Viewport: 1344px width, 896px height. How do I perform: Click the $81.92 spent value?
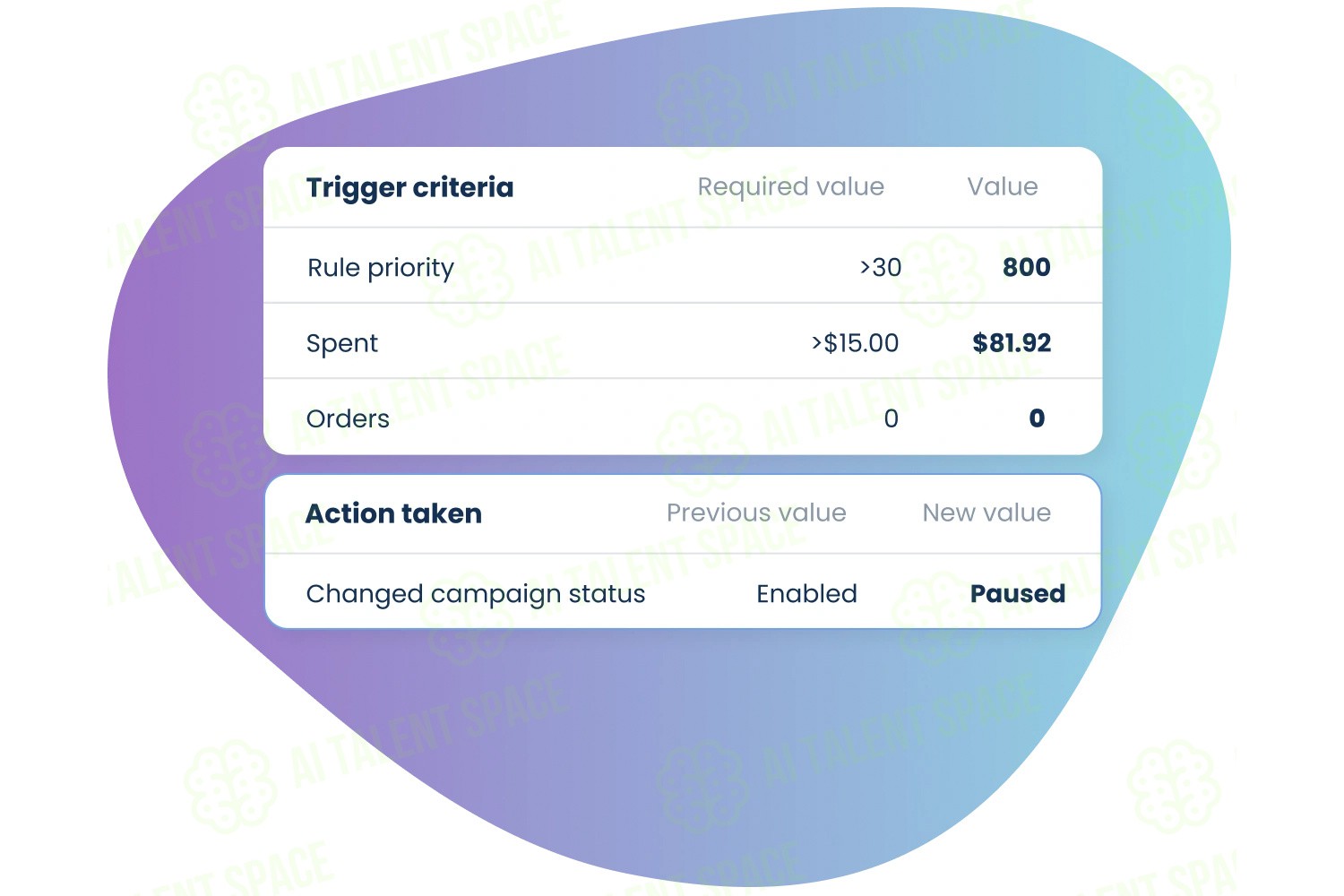(x=1012, y=343)
